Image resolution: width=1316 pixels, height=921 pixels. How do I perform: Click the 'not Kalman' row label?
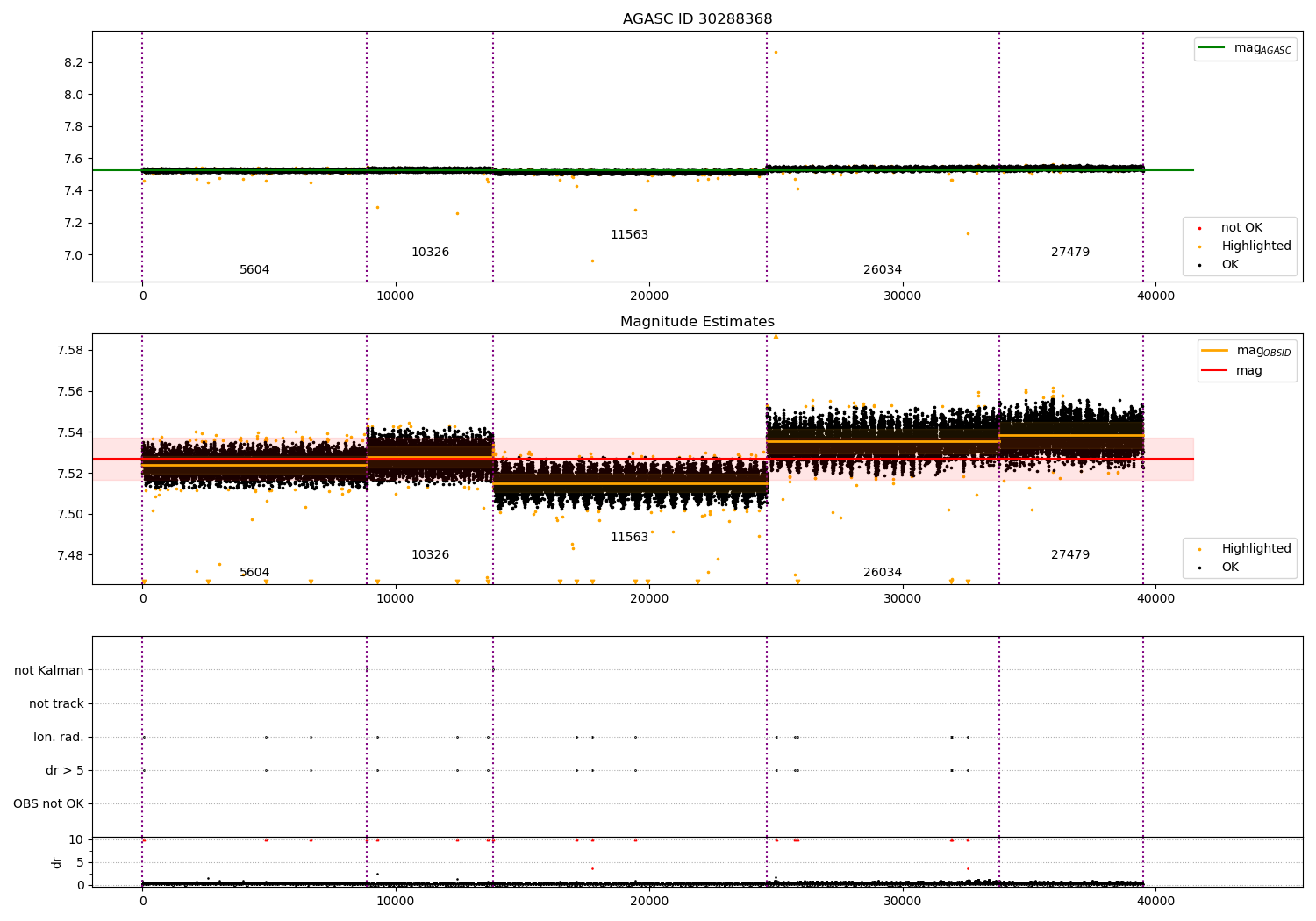coord(49,671)
